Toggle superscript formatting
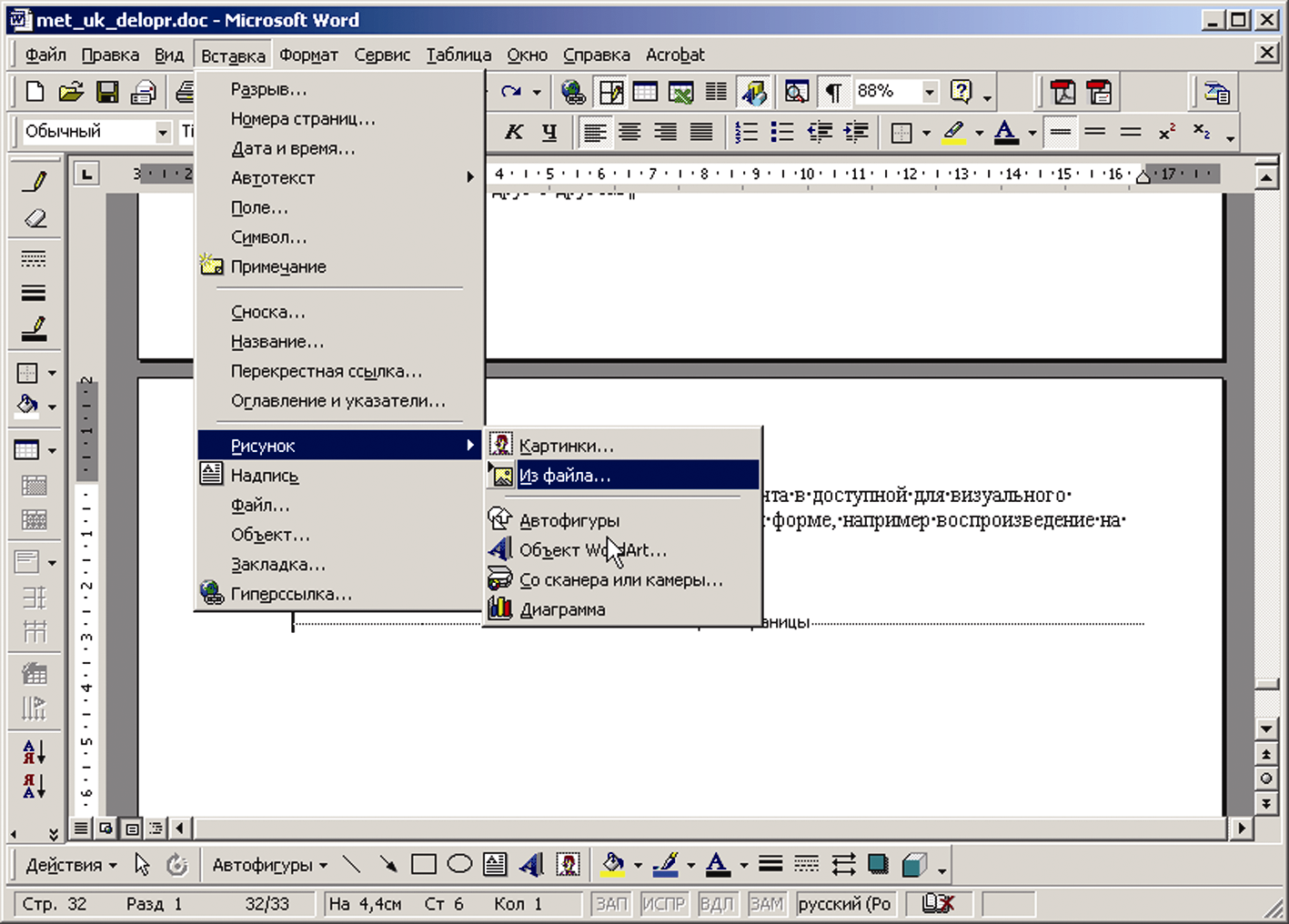This screenshot has width=1289, height=924. (1167, 133)
